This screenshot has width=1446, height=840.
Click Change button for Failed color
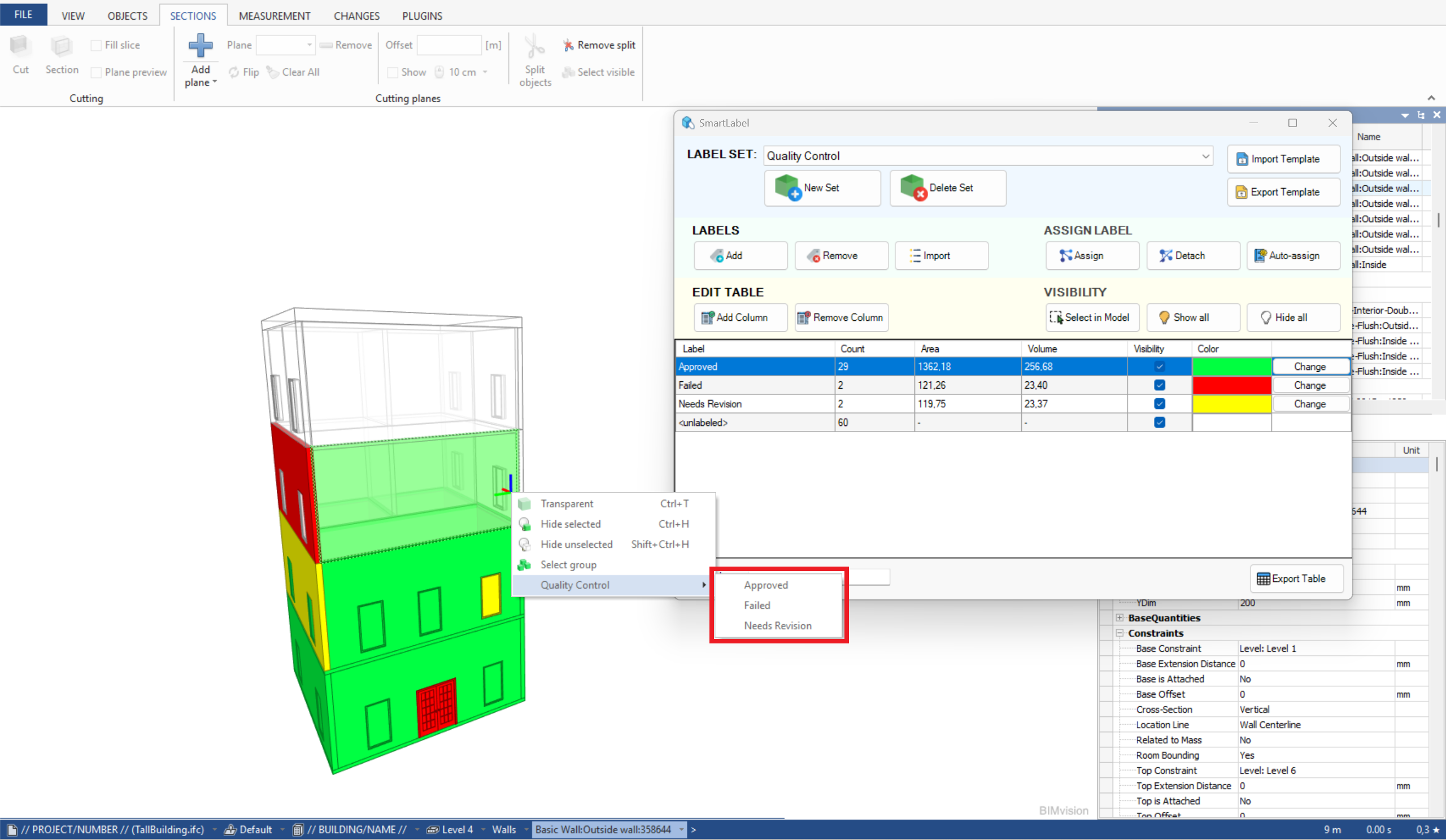click(x=1310, y=385)
